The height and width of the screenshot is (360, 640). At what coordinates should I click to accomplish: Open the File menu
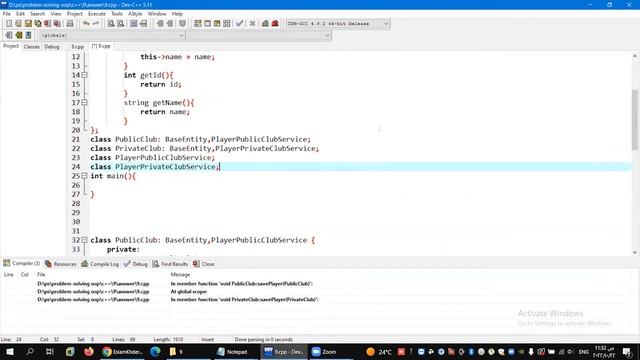(7, 14)
